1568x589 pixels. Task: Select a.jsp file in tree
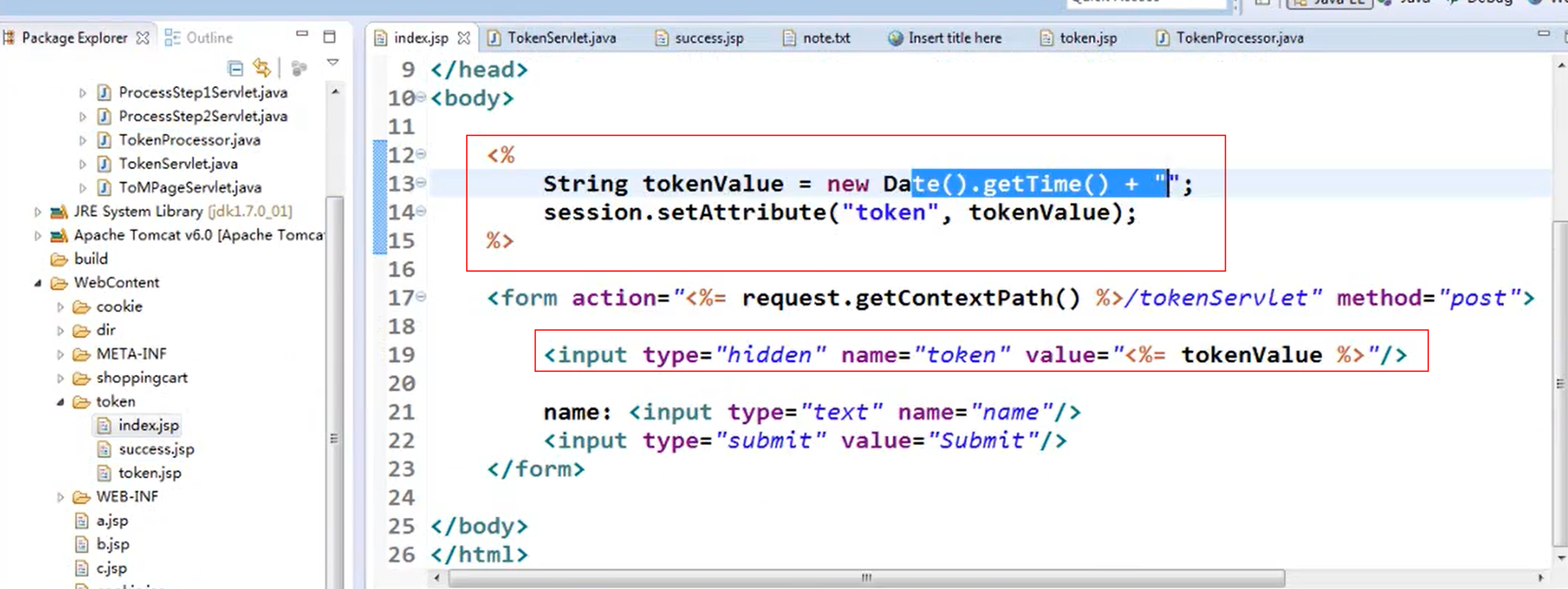[112, 521]
